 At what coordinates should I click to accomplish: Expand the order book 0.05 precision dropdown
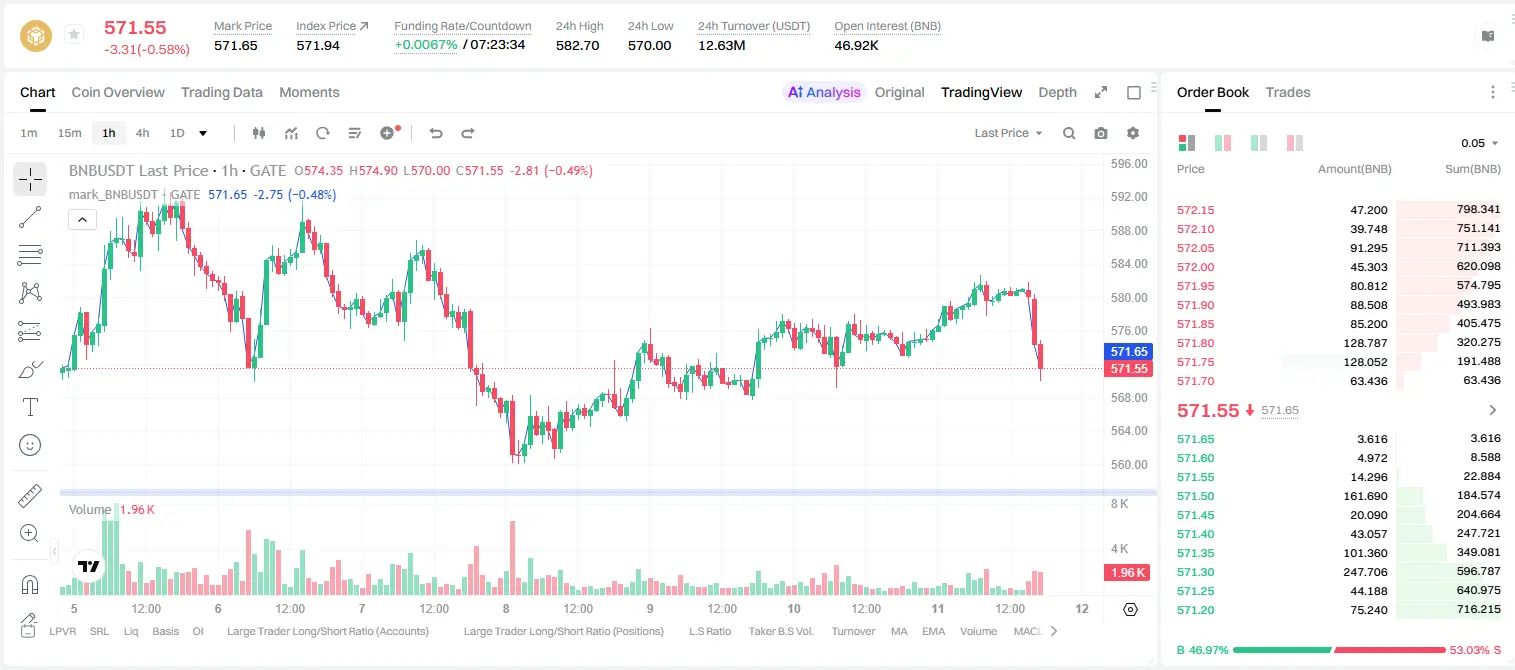(x=1480, y=143)
